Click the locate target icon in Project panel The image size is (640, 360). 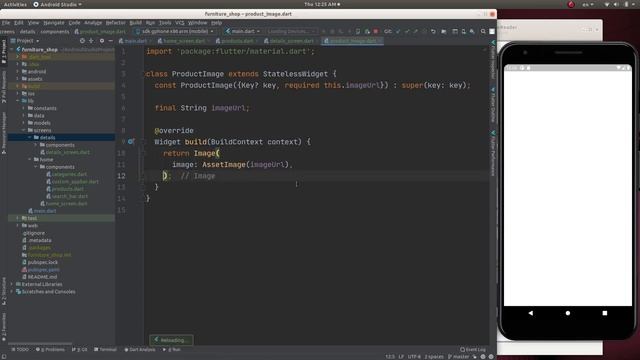(82, 41)
